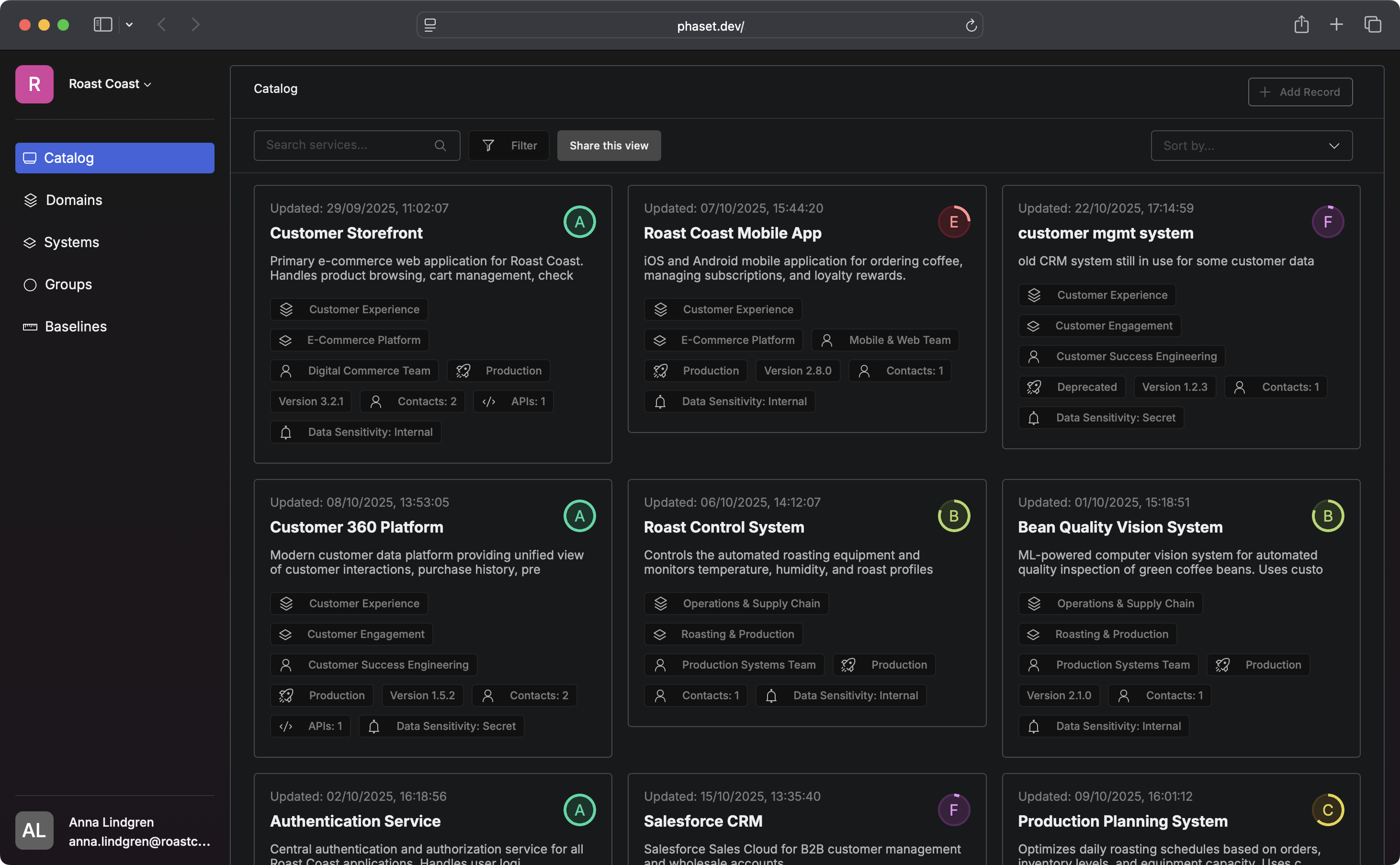The height and width of the screenshot is (865, 1400).
Task: Open the Customer 360 Platform card title
Action: pos(356,527)
